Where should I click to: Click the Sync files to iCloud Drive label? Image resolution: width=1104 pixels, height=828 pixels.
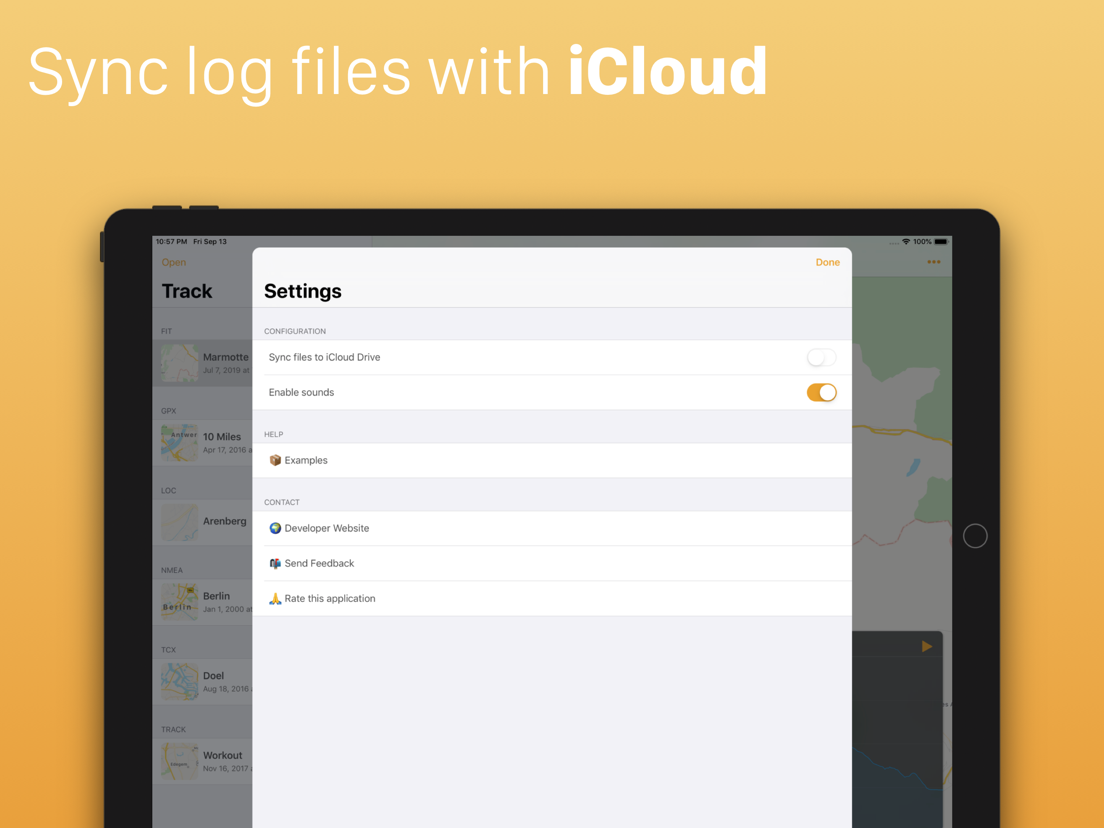click(325, 358)
